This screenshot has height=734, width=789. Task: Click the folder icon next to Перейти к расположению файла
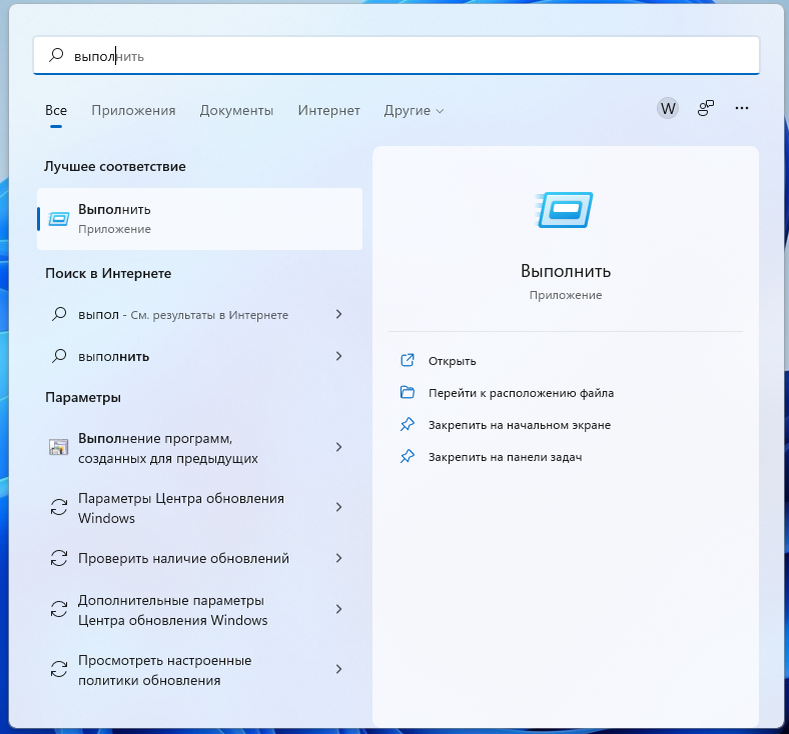coord(407,392)
